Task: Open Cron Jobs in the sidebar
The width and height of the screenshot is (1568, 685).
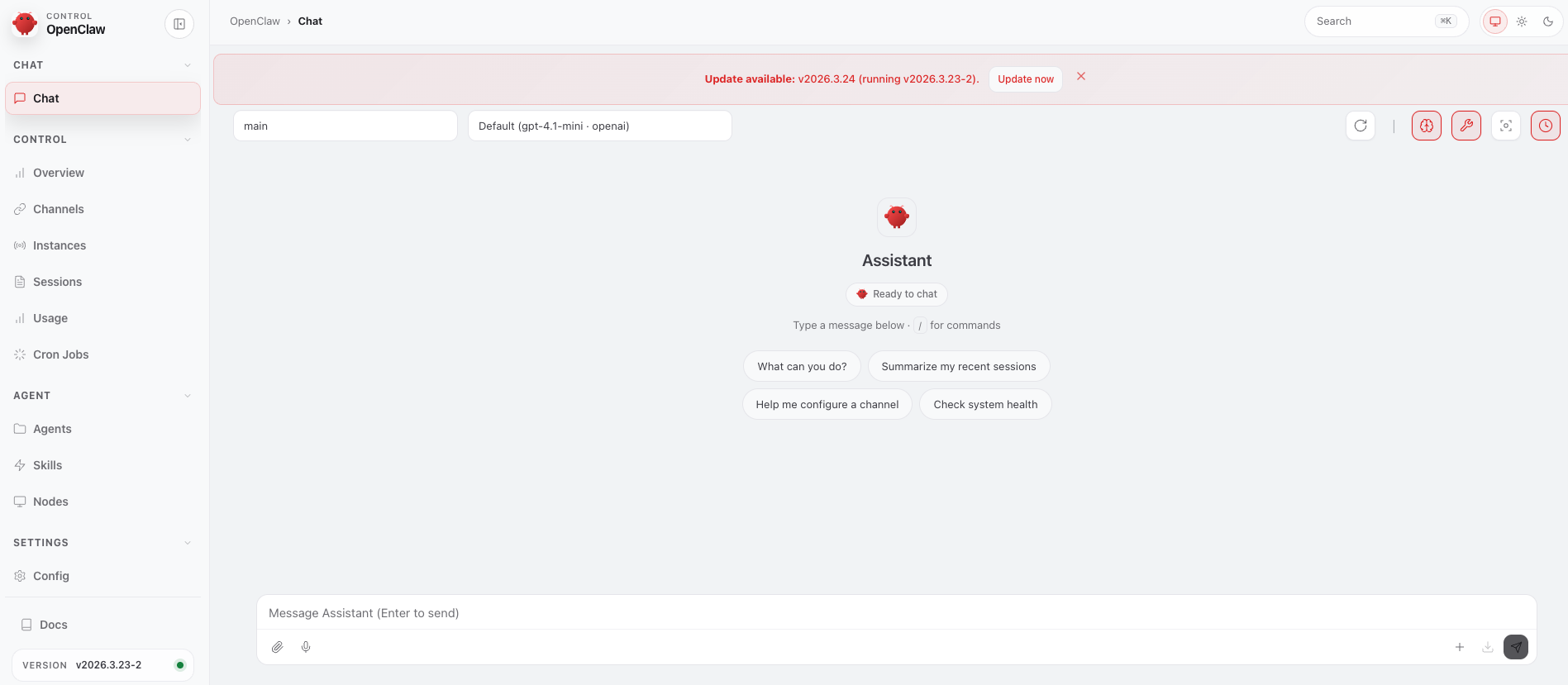Action: [x=60, y=354]
